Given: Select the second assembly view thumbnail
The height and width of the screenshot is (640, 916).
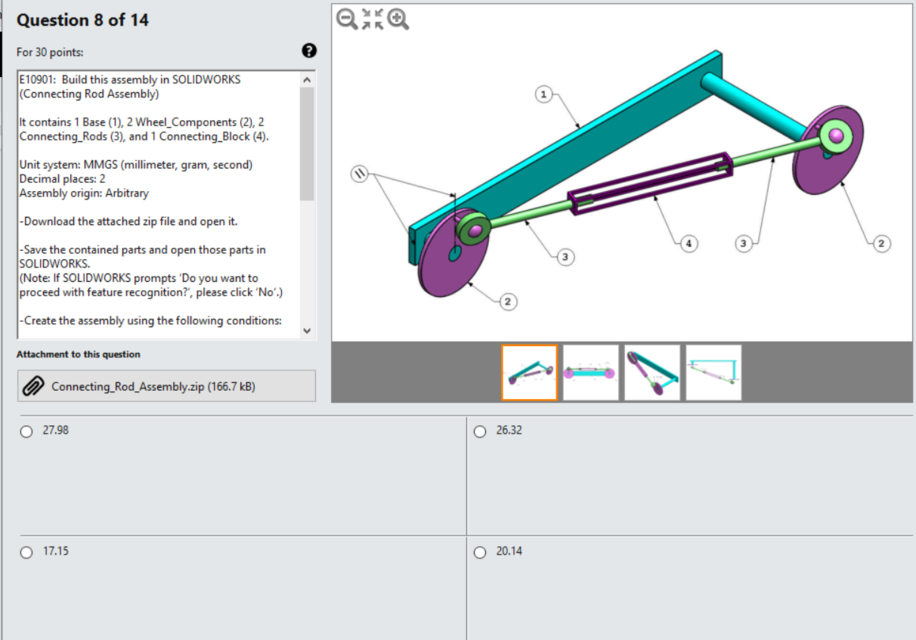Looking at the screenshot, I should [x=590, y=371].
